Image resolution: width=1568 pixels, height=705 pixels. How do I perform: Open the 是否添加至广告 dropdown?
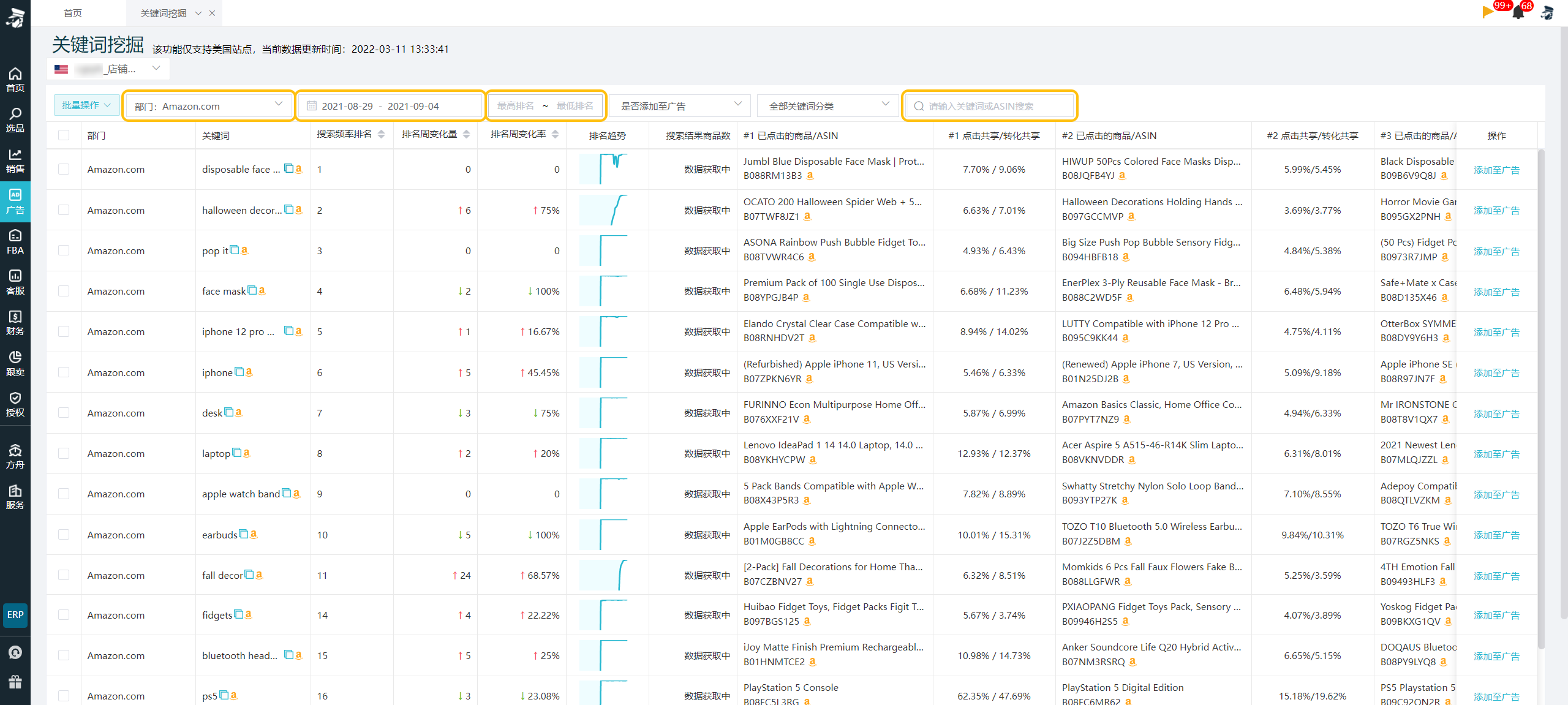(x=680, y=106)
